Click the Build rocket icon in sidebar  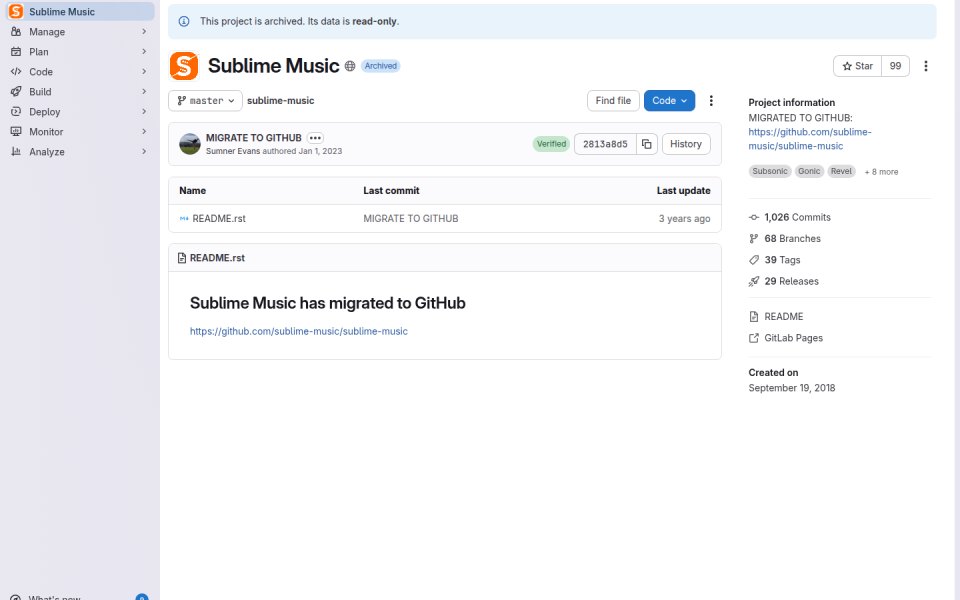pos(16,92)
